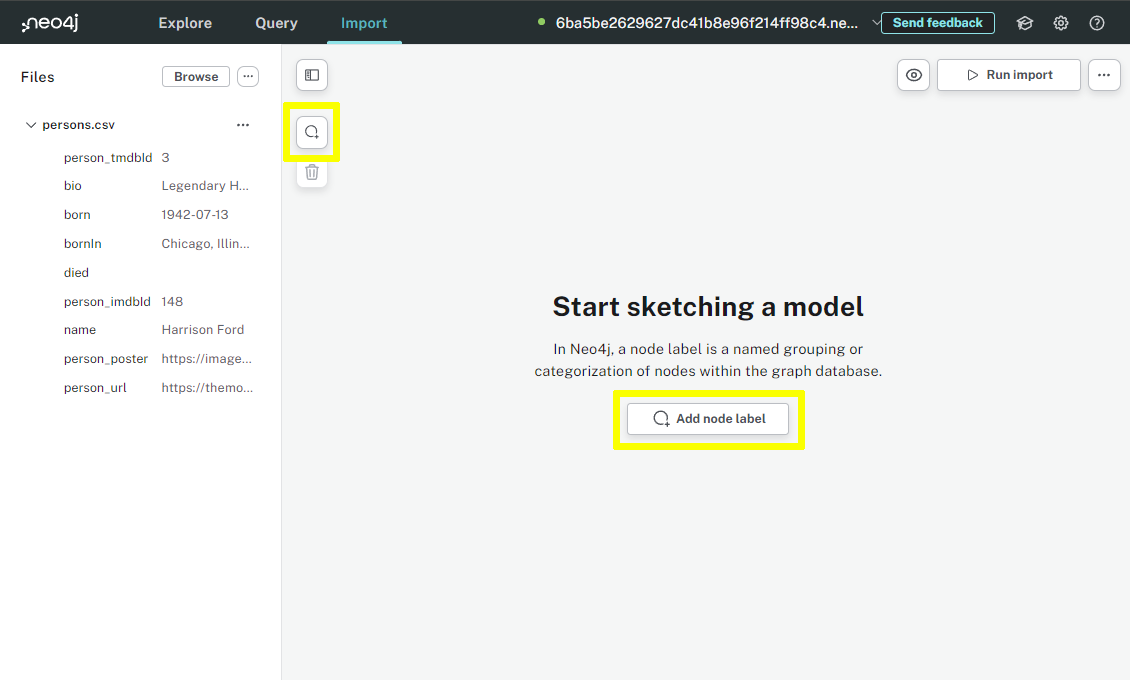The width and height of the screenshot is (1130, 680).
Task: Switch to the Query tab
Action: pyautogui.click(x=276, y=22)
